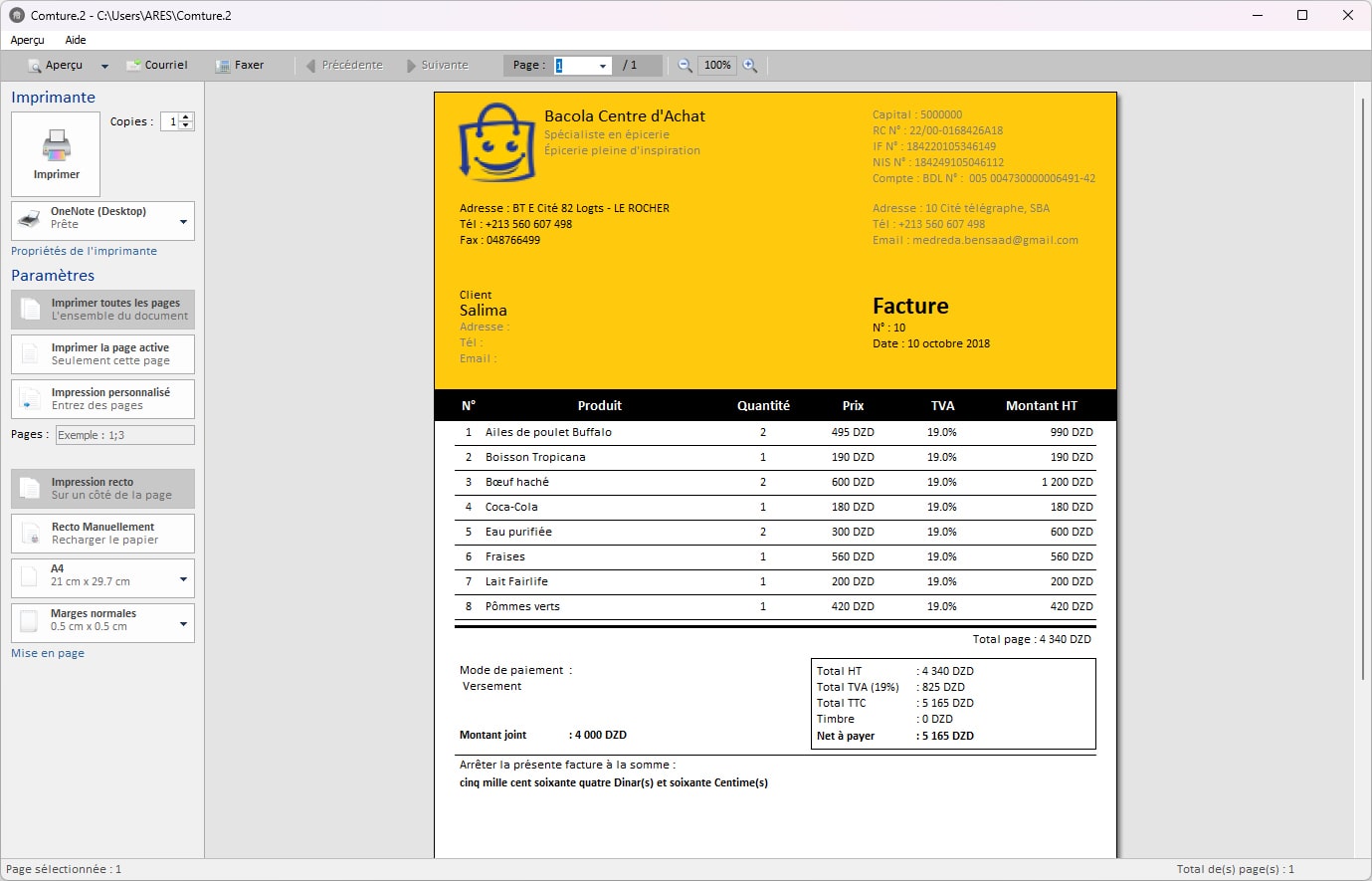Zoom out using the minus magnifier icon

pyautogui.click(x=684, y=65)
